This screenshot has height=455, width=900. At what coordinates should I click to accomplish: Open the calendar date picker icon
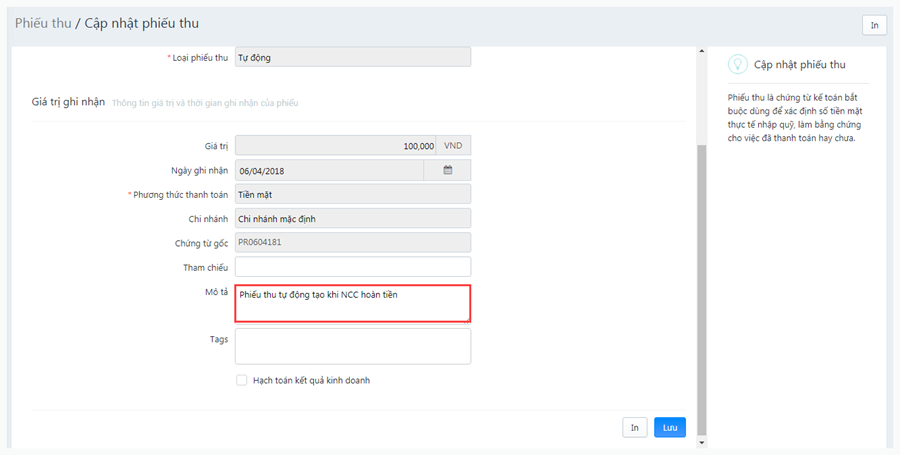coord(447,170)
